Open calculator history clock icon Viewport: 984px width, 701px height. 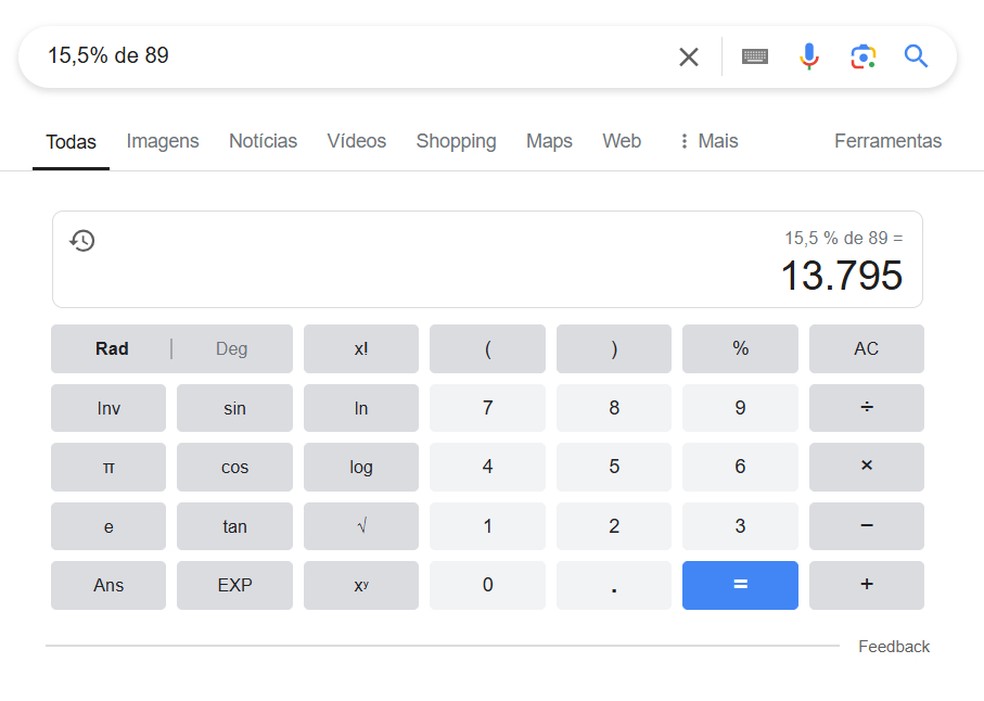point(82,240)
